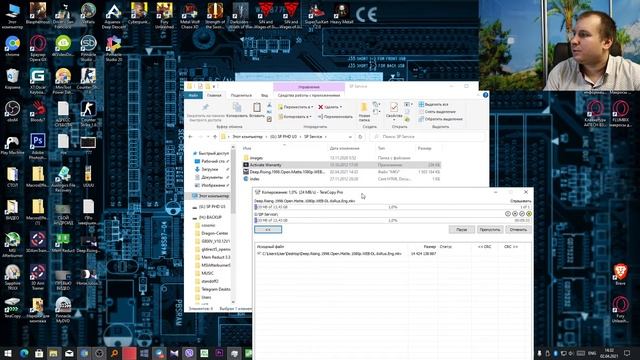Switch to the Поделиться ribbon tab

[x=241, y=95]
